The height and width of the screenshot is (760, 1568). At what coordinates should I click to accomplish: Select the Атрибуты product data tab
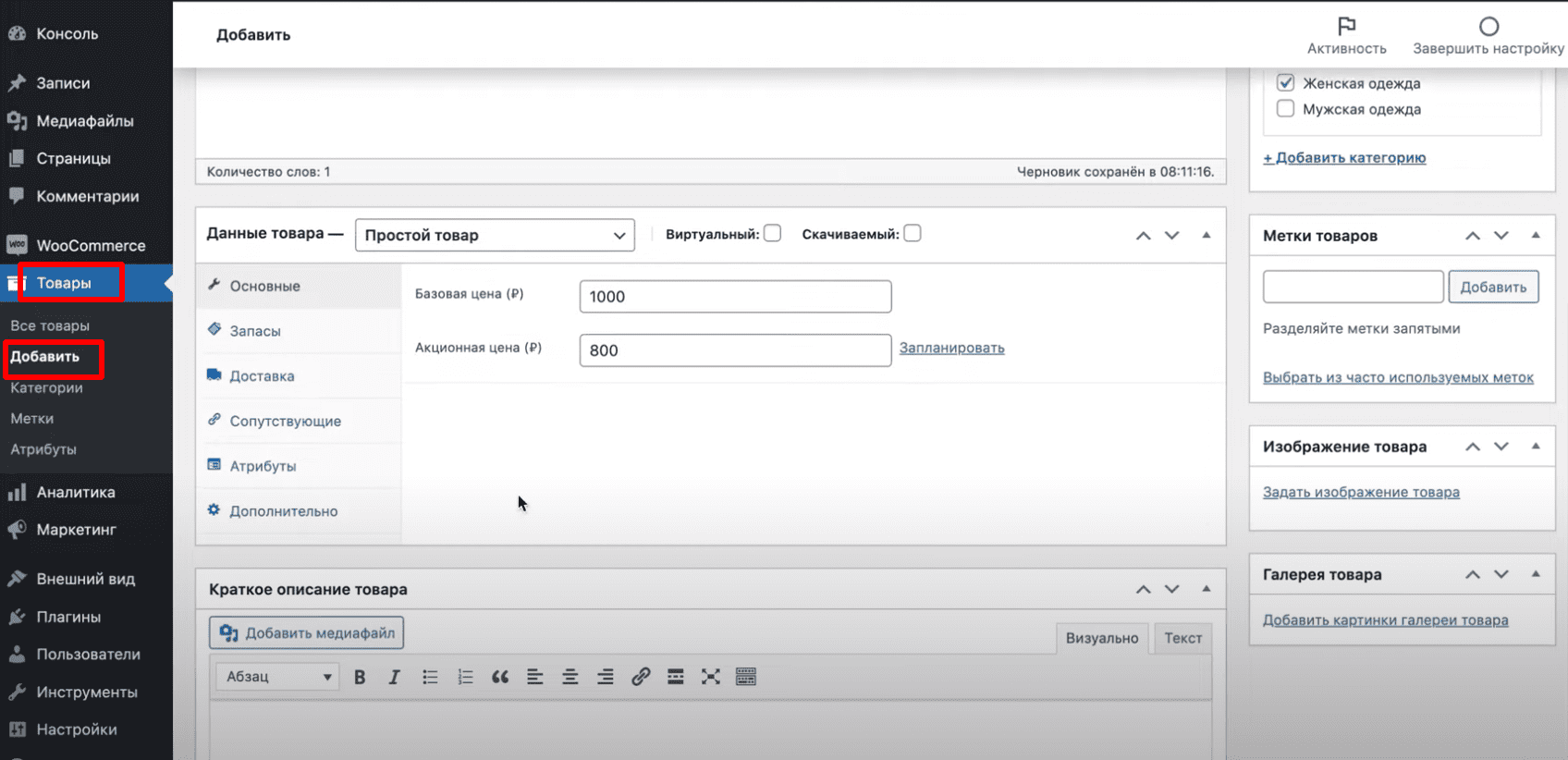click(299, 466)
